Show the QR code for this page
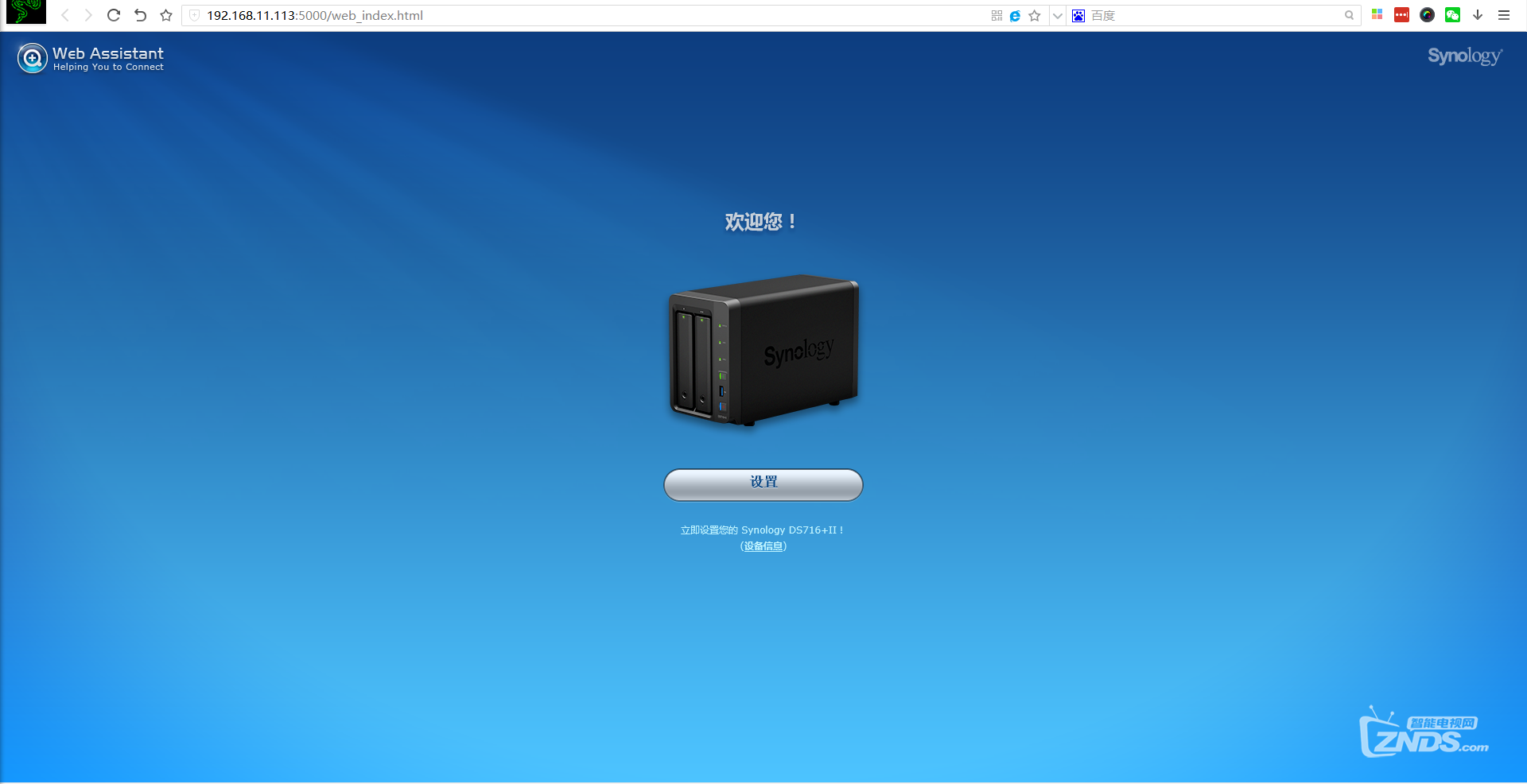Viewport: 1527px width, 784px height. tap(997, 15)
